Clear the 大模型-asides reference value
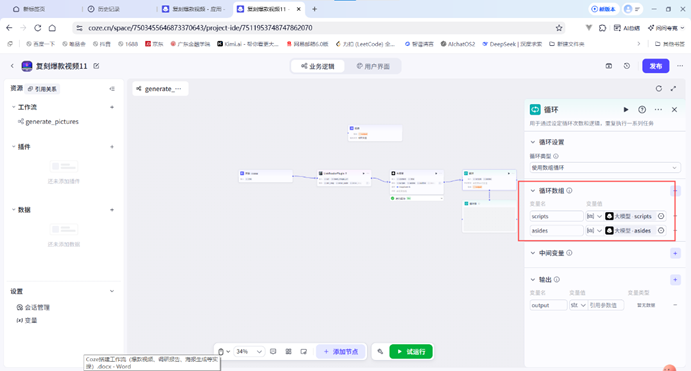 (661, 230)
